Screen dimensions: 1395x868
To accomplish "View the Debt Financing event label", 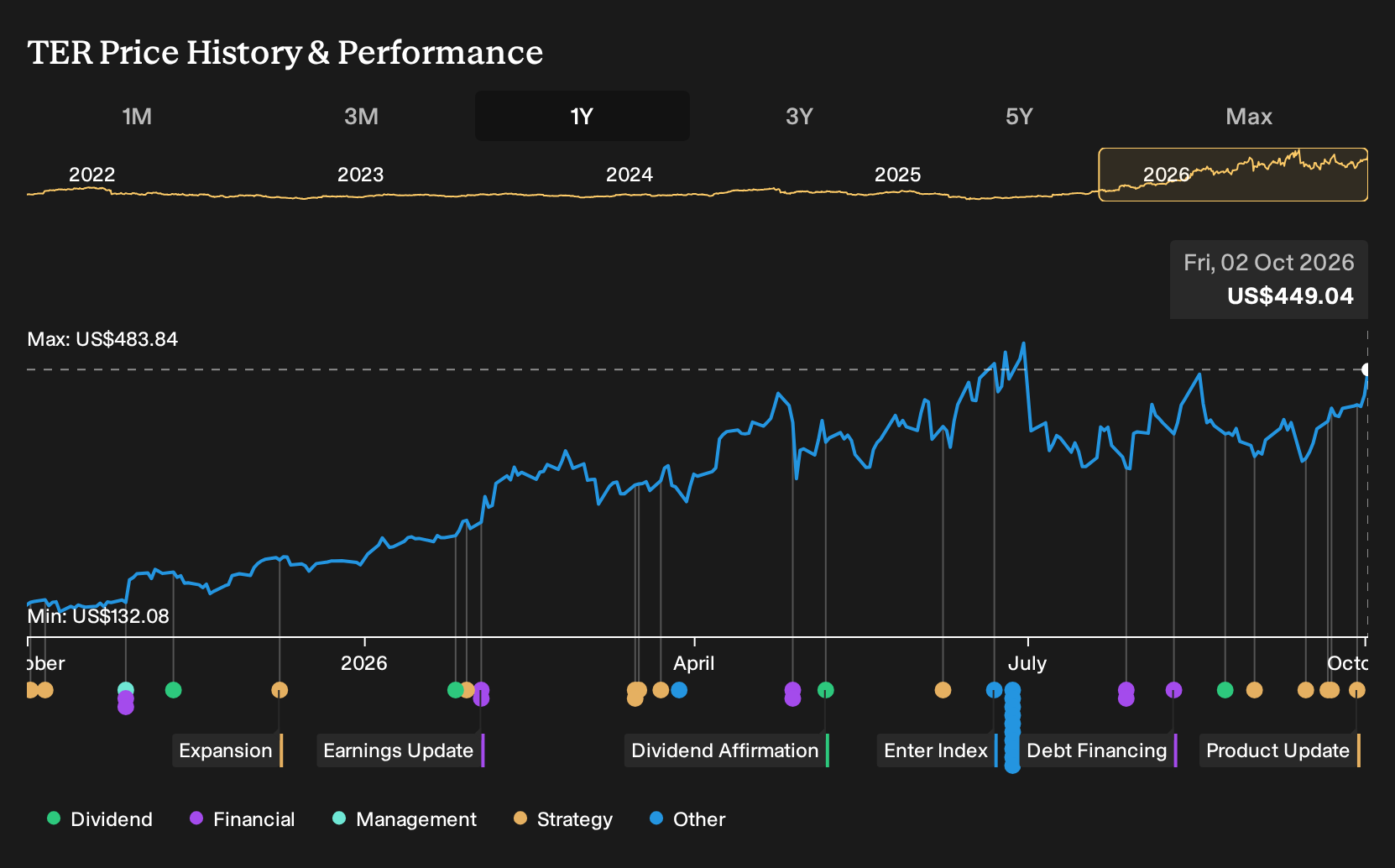I will pos(1099,750).
